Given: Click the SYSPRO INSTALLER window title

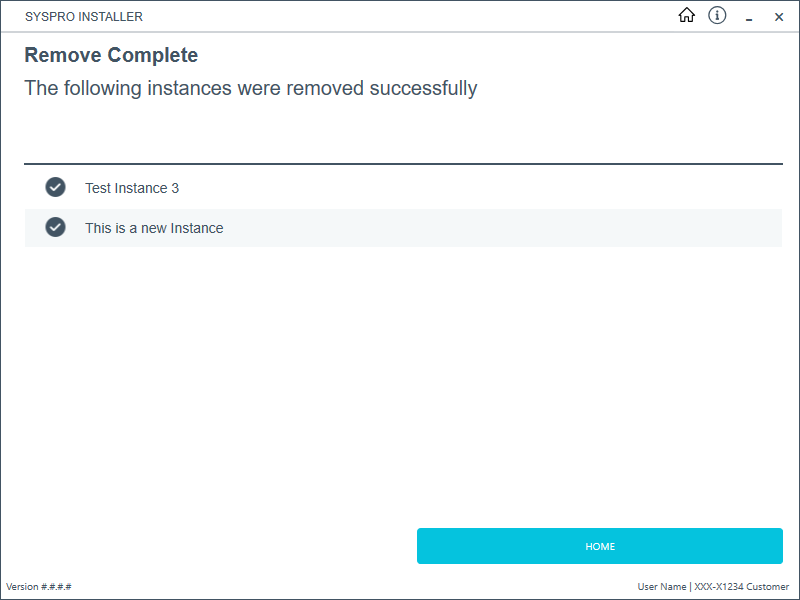Looking at the screenshot, I should [x=84, y=17].
